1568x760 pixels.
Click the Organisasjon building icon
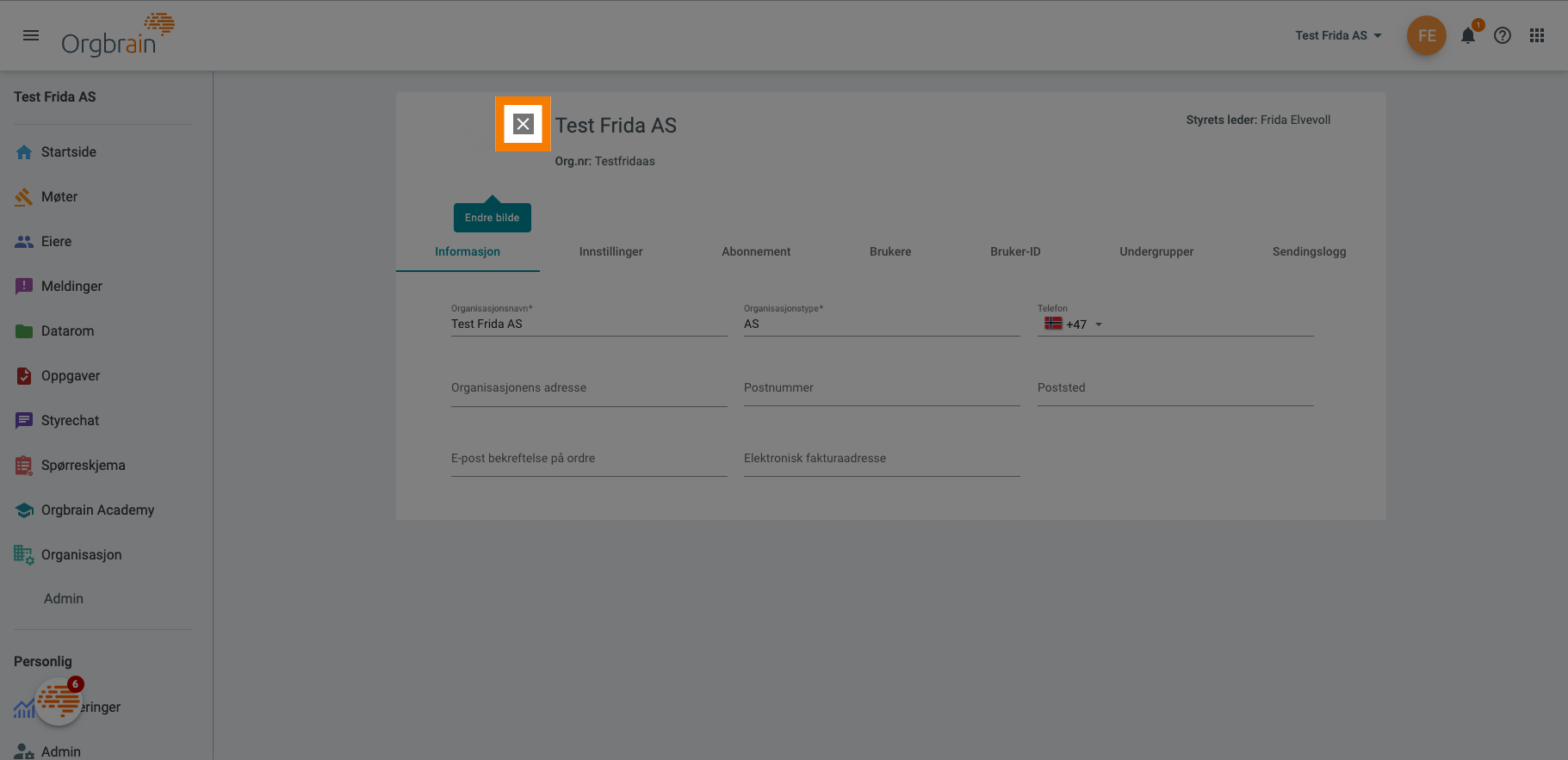click(x=24, y=555)
